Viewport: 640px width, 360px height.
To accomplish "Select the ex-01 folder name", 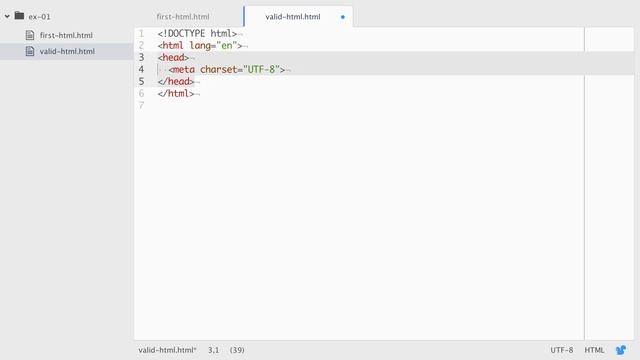I will (39, 17).
